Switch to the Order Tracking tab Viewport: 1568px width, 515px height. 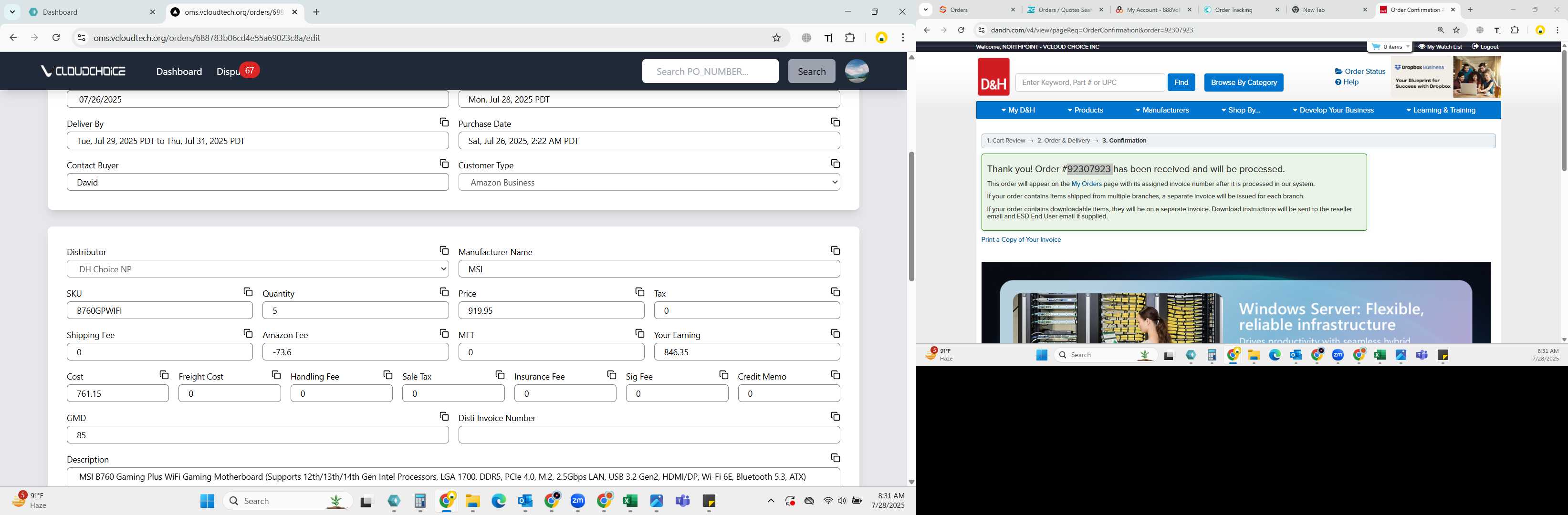1241,10
